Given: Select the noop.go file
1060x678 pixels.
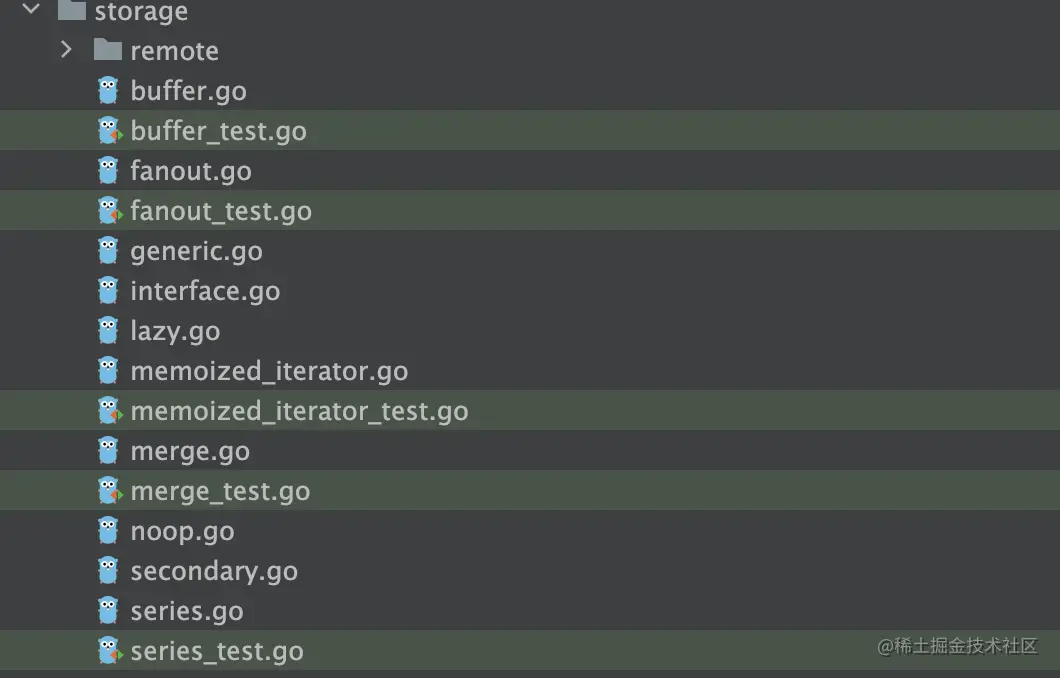Looking at the screenshot, I should point(182,531).
